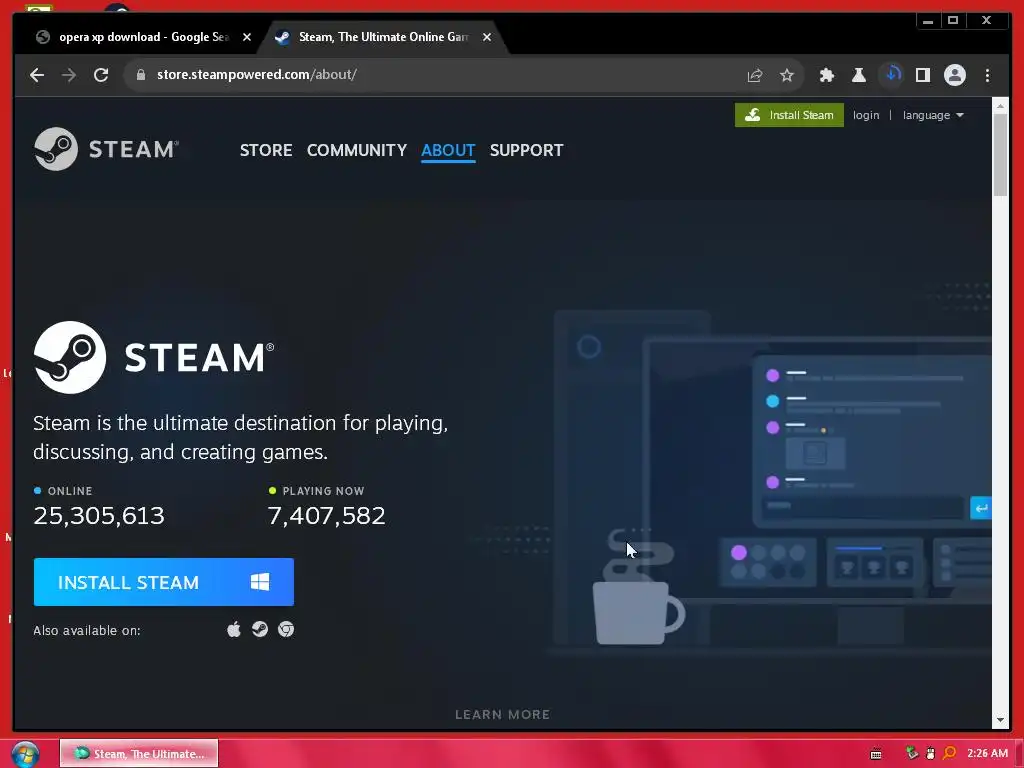
Task: Click the USB device tray icon
Action: pyautogui.click(x=931, y=753)
